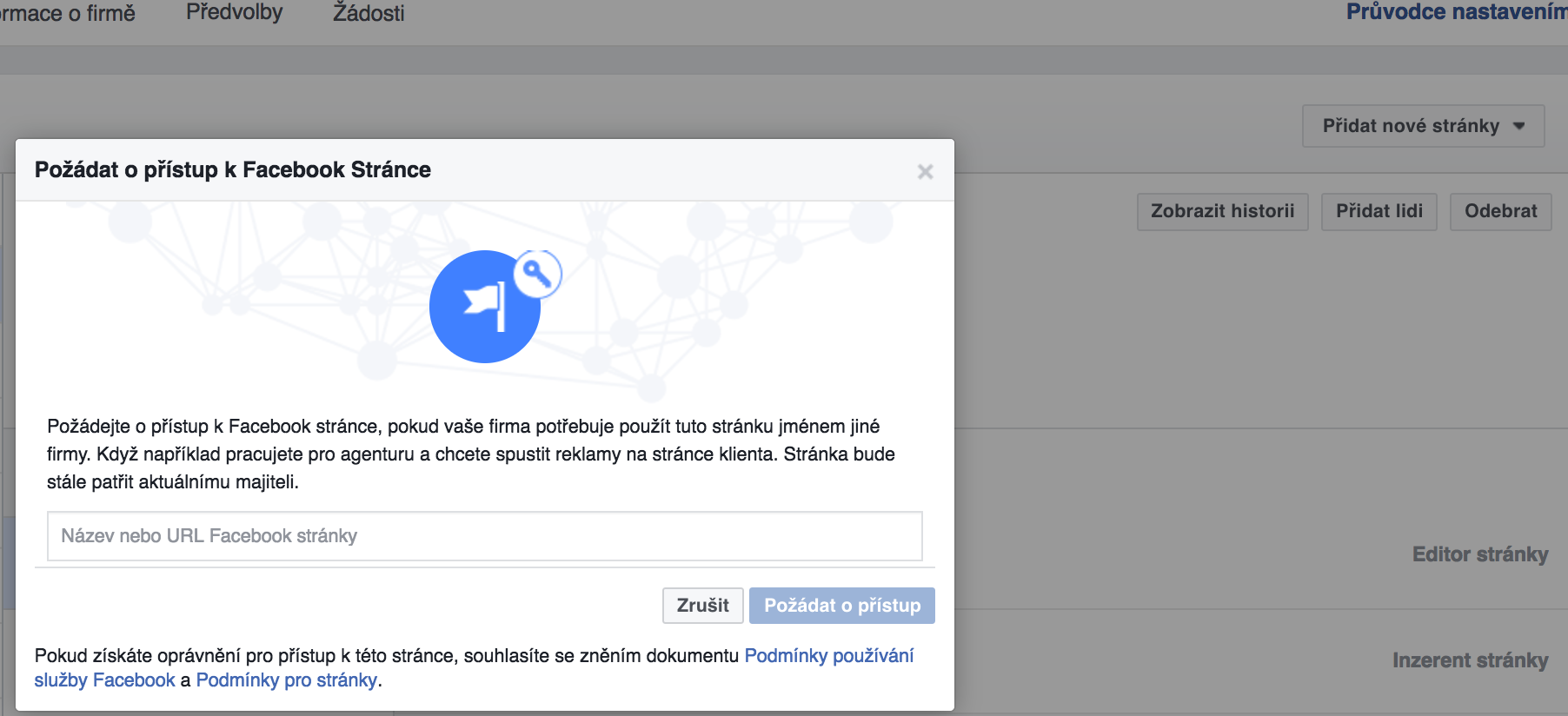
Task: Switch to the Předvolby tab
Action: [x=235, y=13]
